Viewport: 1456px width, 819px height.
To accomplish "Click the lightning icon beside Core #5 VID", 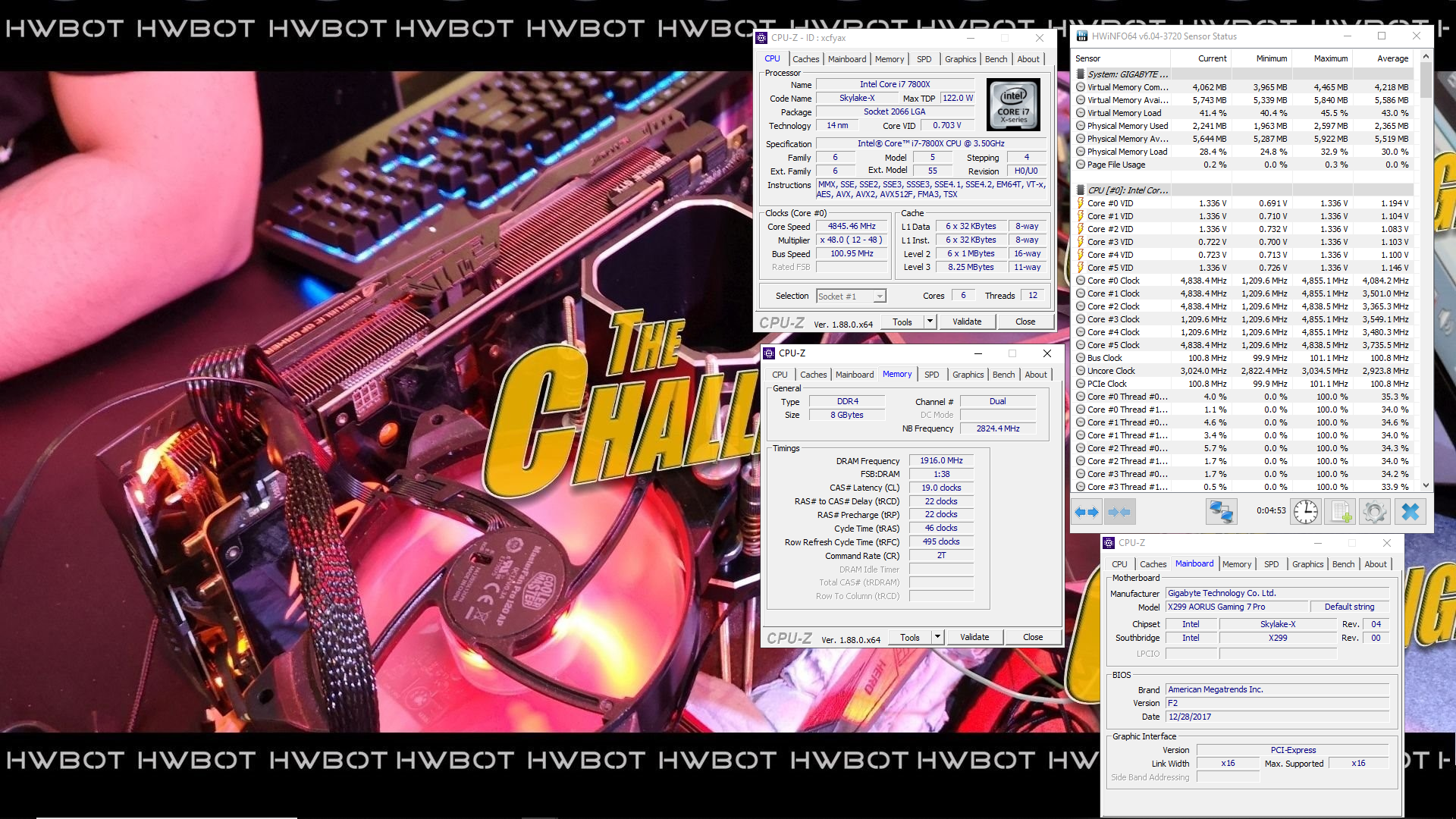I will 1081,268.
